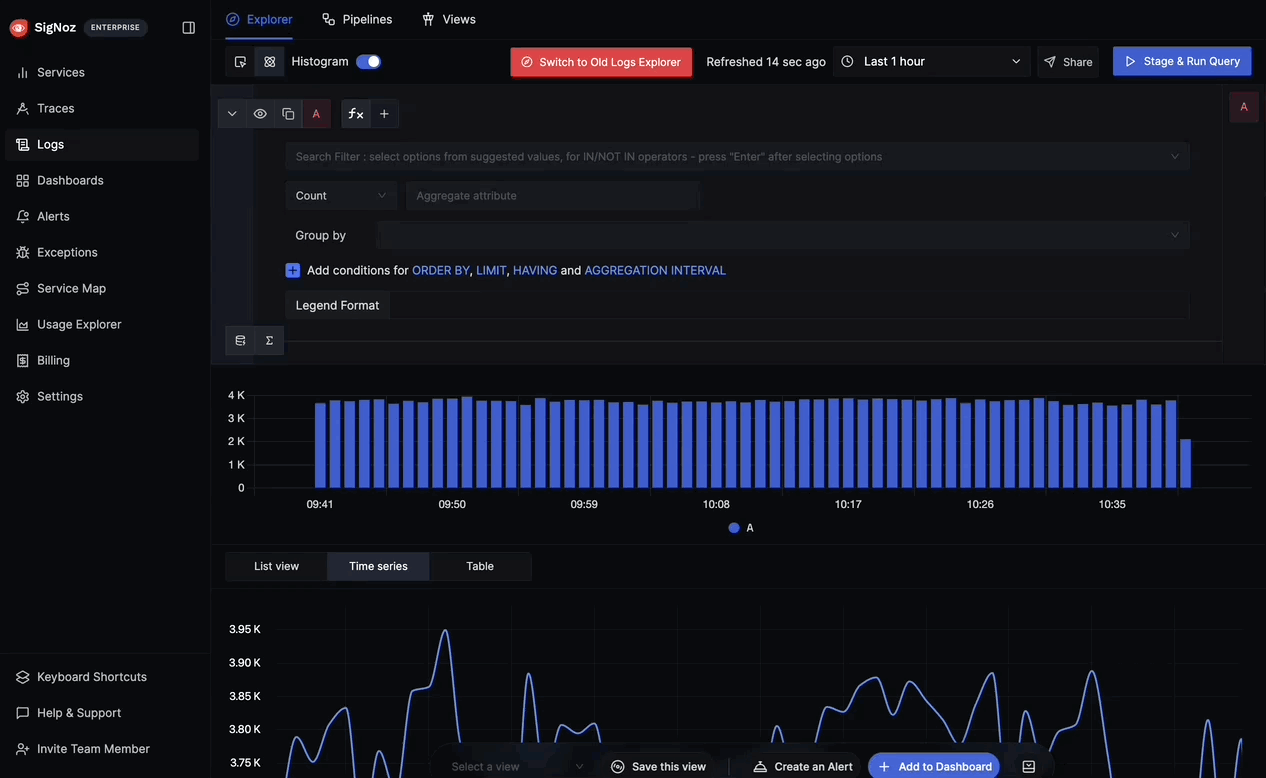Image resolution: width=1266 pixels, height=778 pixels.
Task: Click the Search Filter input
Action: [x=737, y=156]
